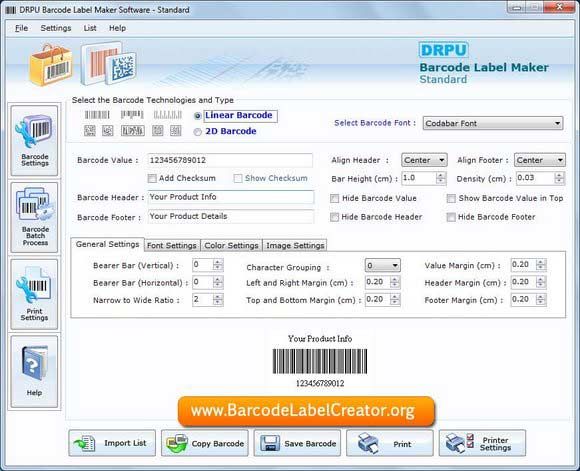Click the second 2D barcode sample icon
580x471 pixels.
pyautogui.click(x=108, y=131)
